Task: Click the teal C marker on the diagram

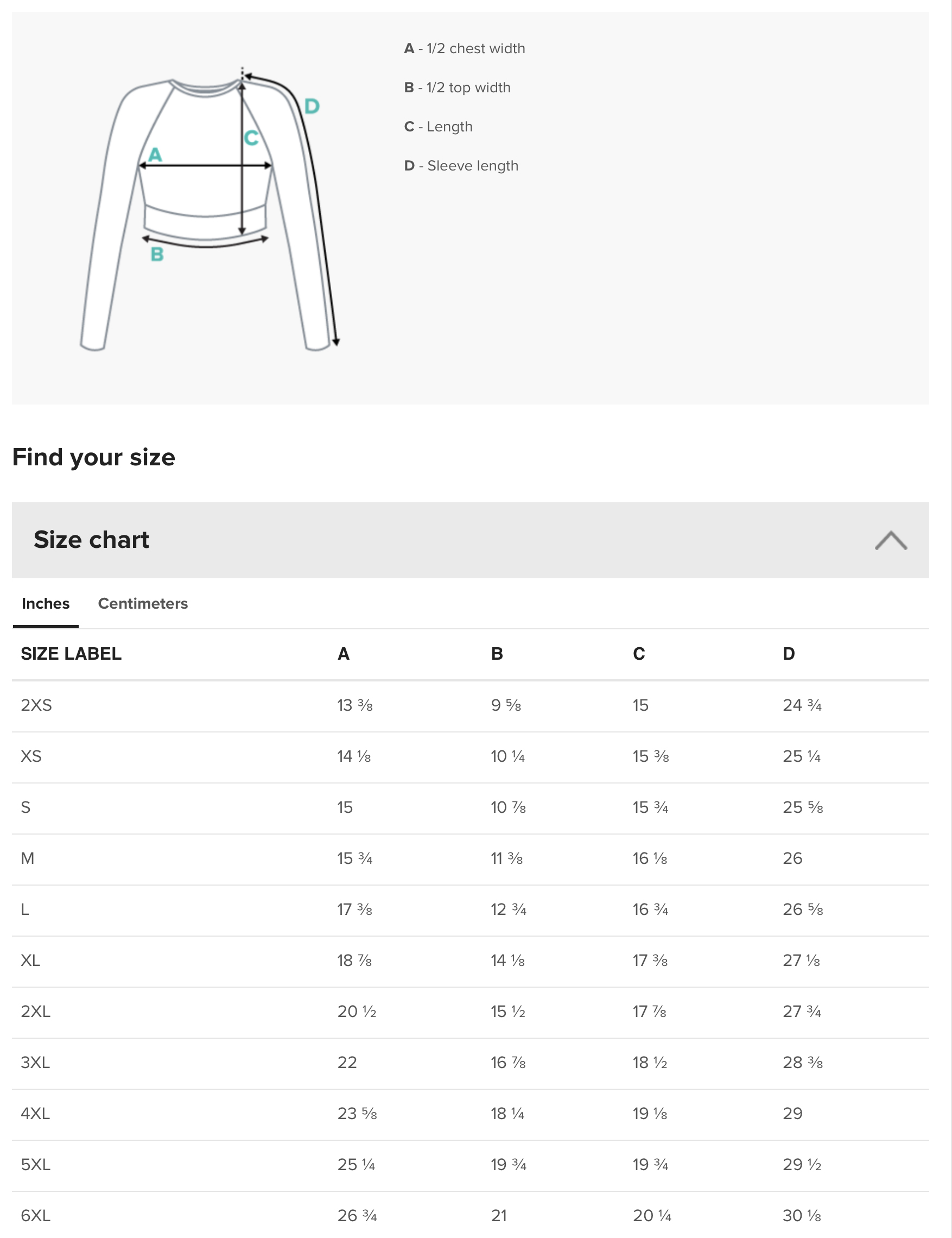Action: click(251, 138)
